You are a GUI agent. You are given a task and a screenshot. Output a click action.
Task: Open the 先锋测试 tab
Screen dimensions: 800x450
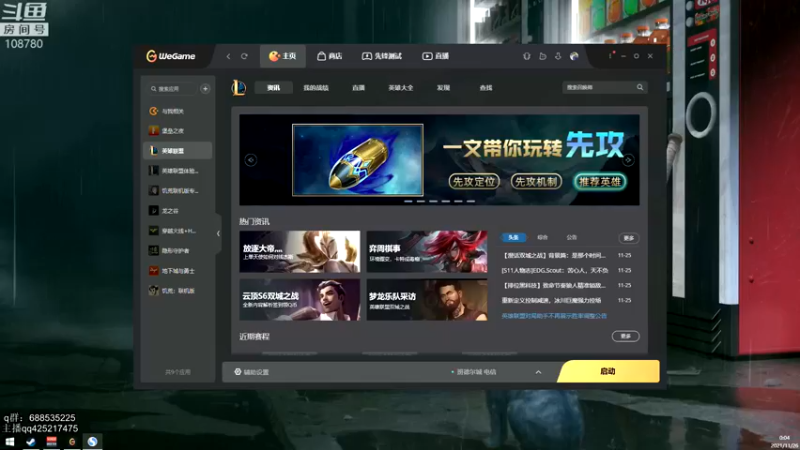(382, 56)
